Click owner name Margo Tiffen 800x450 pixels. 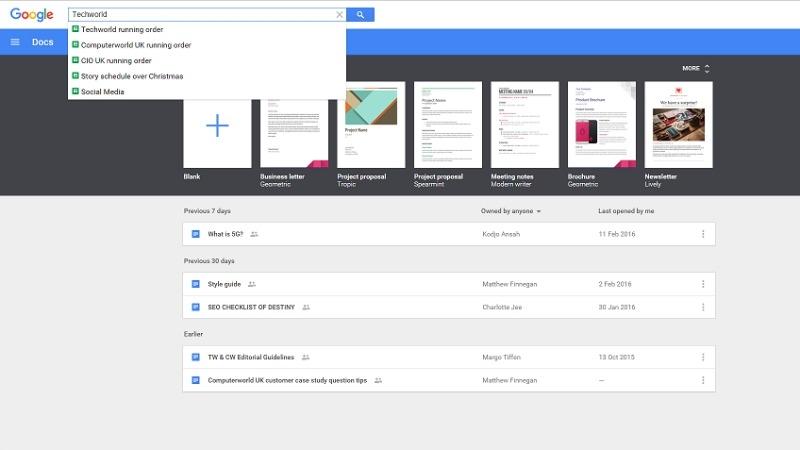point(502,357)
